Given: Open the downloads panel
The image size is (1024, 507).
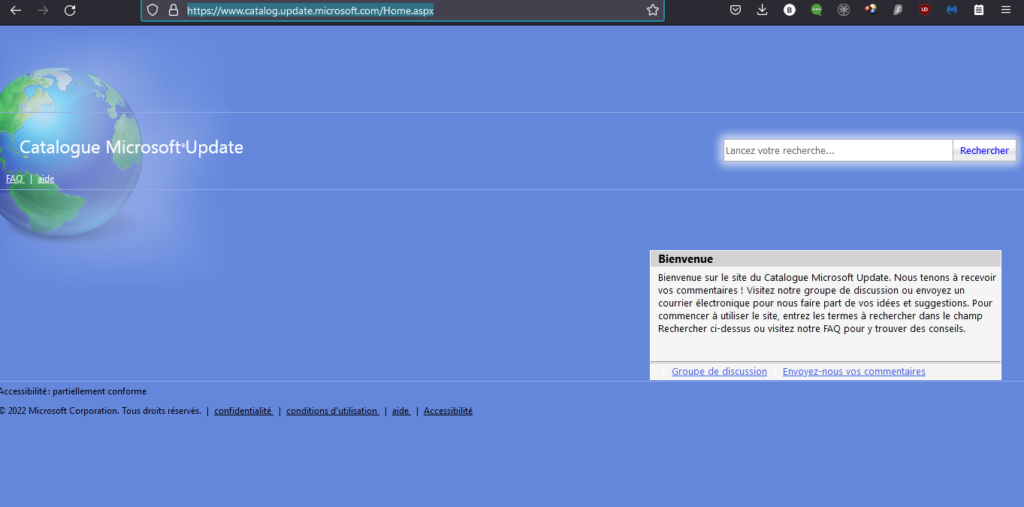Looking at the screenshot, I should click(762, 10).
